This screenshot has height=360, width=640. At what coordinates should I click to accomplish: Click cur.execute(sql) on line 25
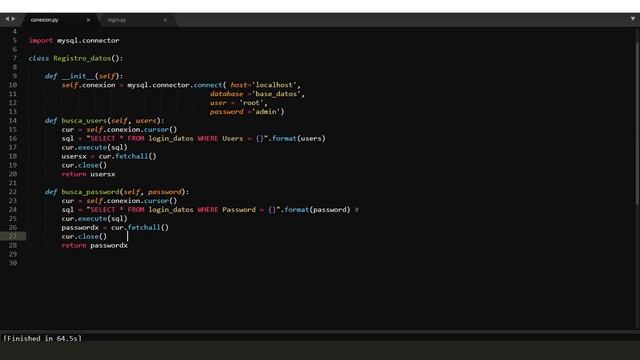click(x=94, y=219)
